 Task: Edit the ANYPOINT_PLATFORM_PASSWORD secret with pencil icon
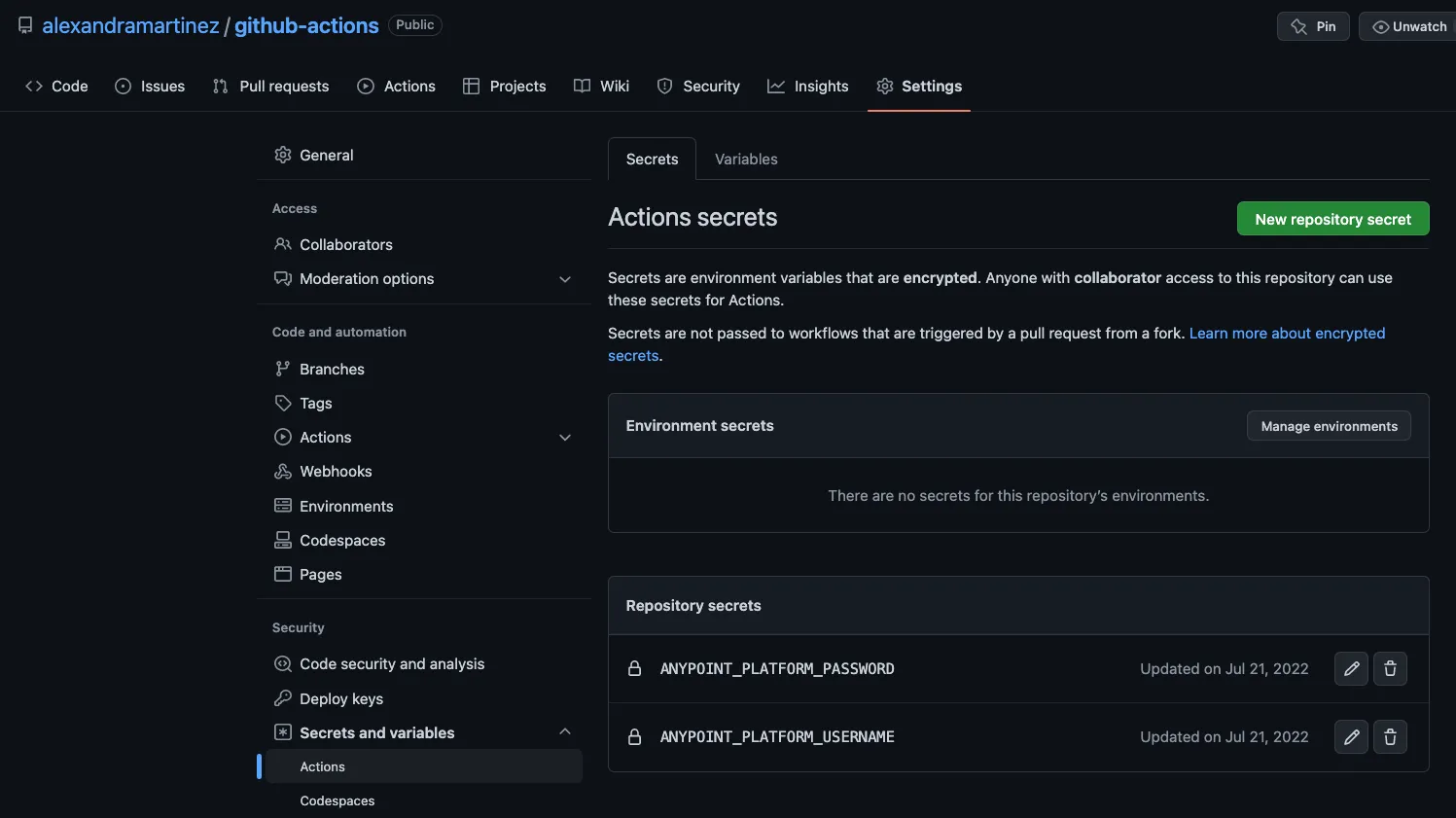[1351, 668]
